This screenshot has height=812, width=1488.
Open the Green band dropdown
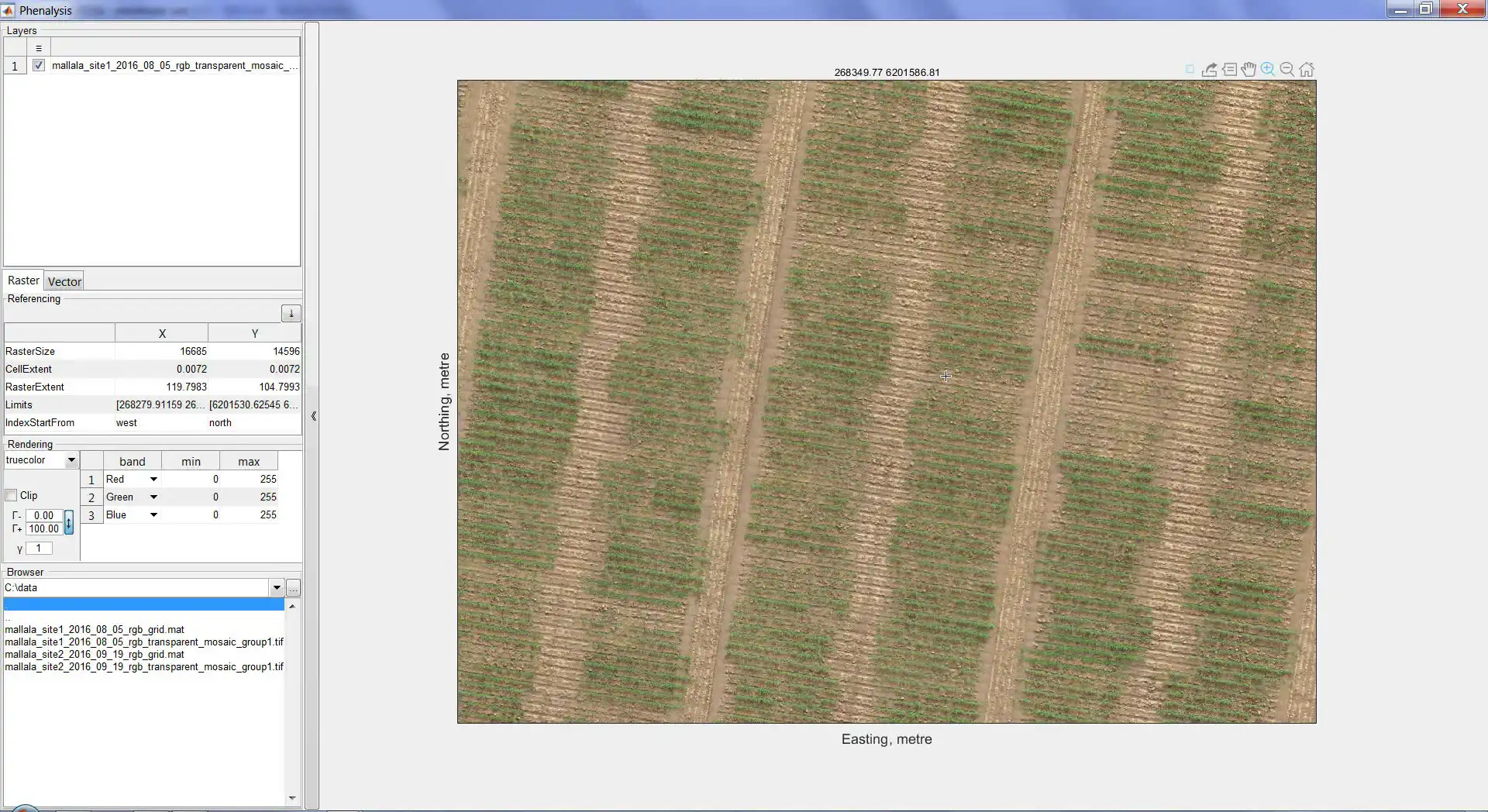(153, 497)
